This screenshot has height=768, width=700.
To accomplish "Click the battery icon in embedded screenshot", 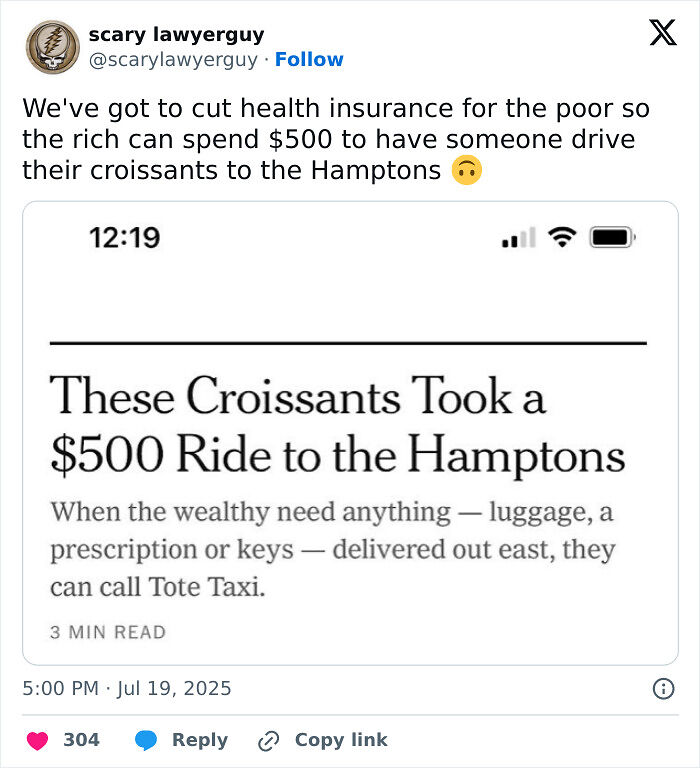I will pyautogui.click(x=612, y=238).
